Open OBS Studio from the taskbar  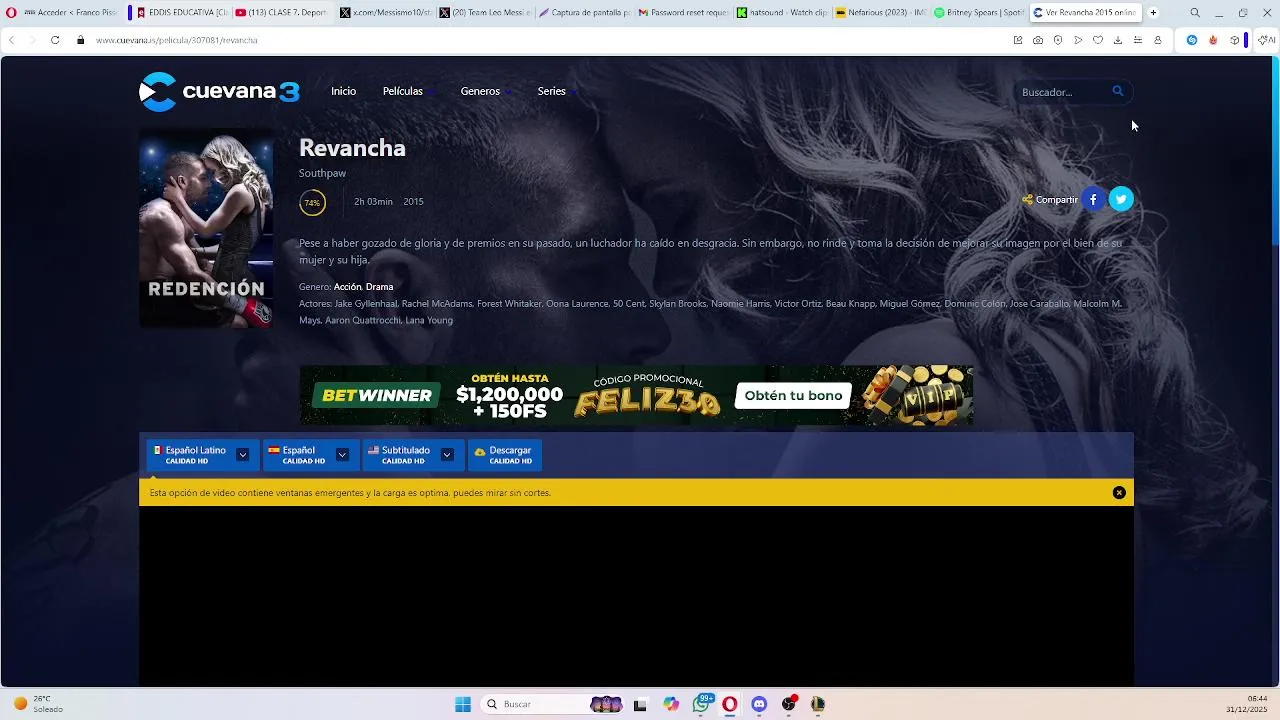click(789, 704)
